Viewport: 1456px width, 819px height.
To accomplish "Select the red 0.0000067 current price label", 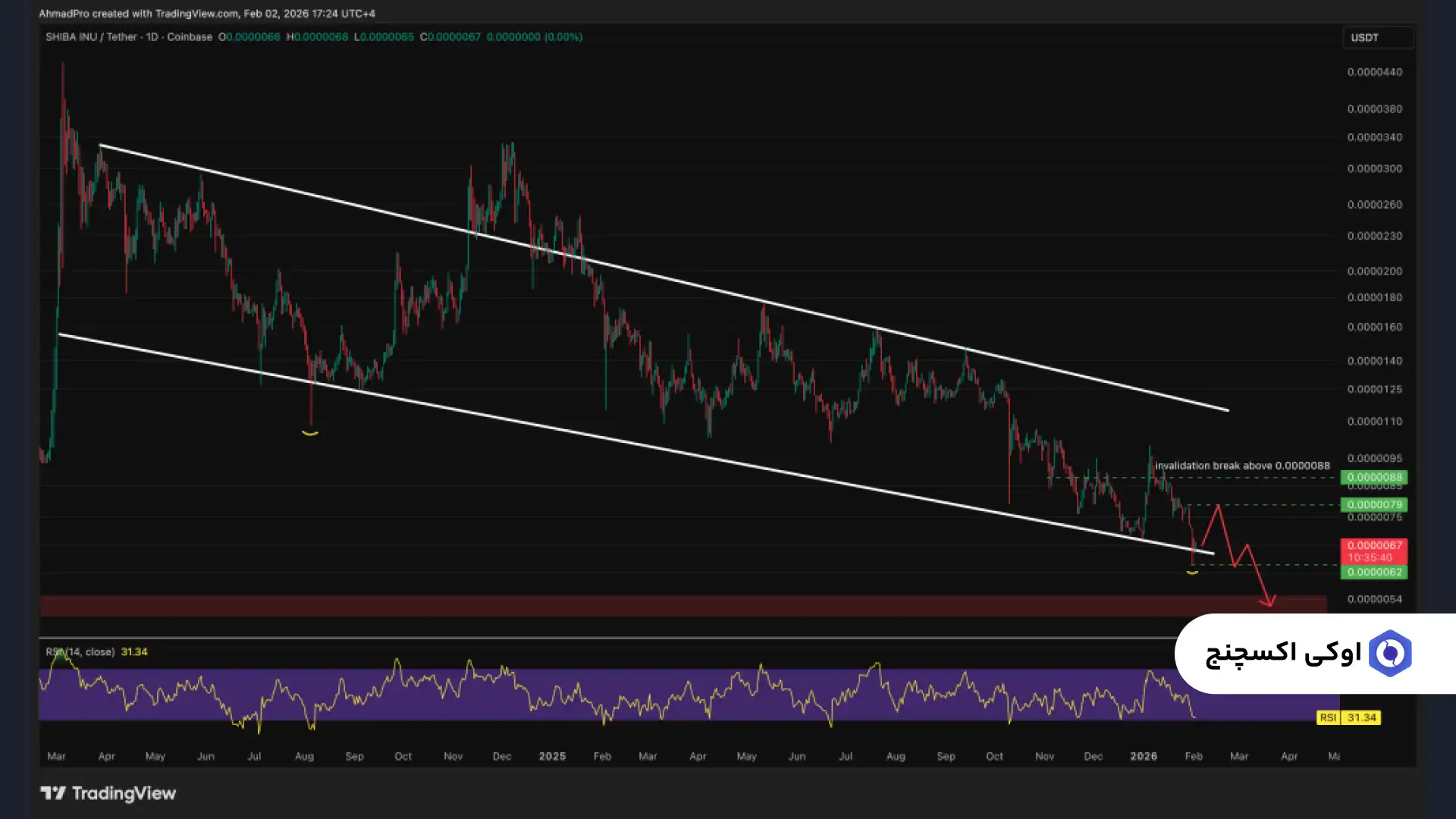I will coord(1374,551).
